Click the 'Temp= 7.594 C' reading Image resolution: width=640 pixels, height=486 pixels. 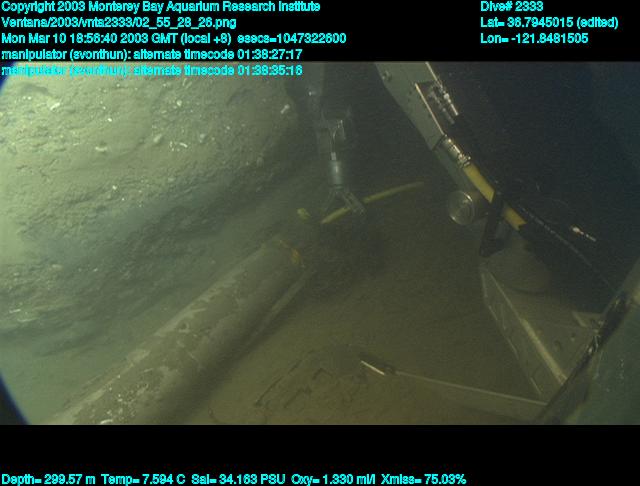coord(143,479)
